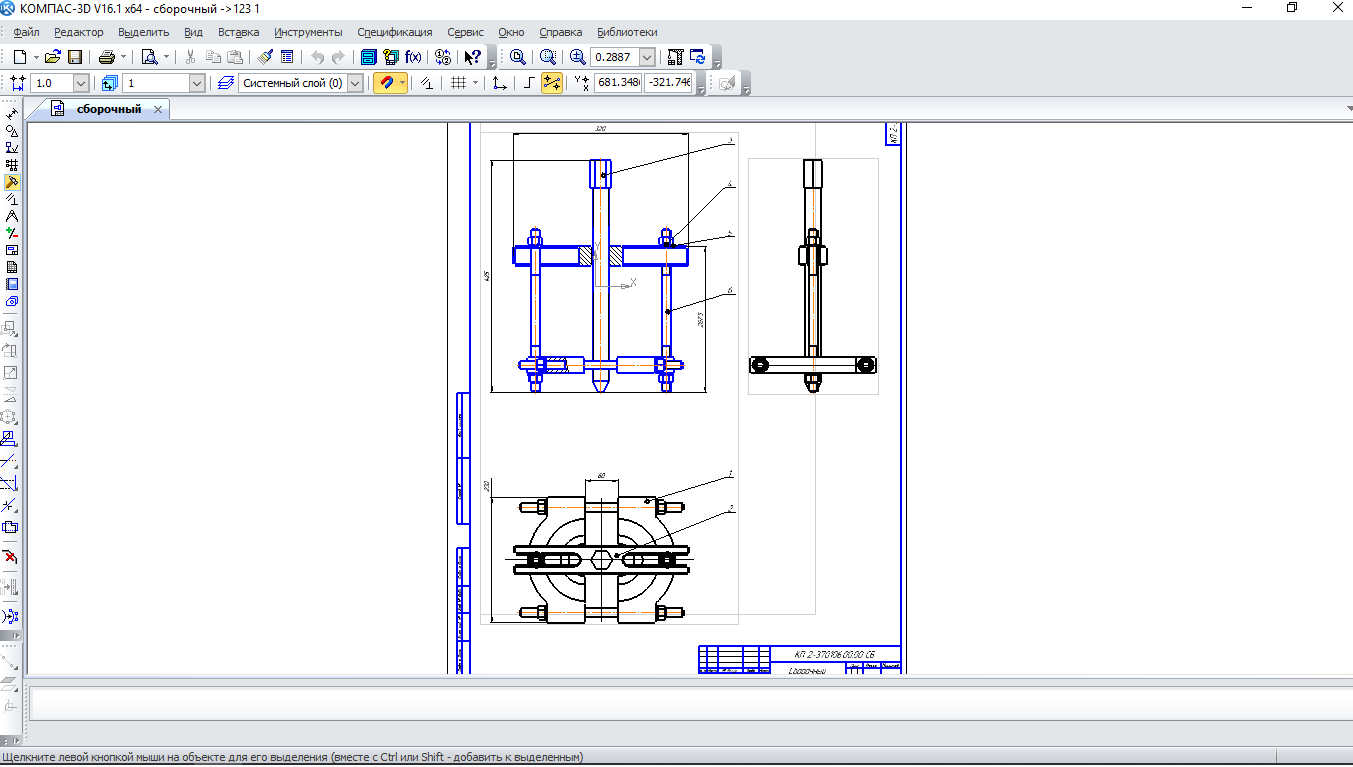Click the Print icon in toolbar
The image size is (1353, 767).
pos(106,57)
